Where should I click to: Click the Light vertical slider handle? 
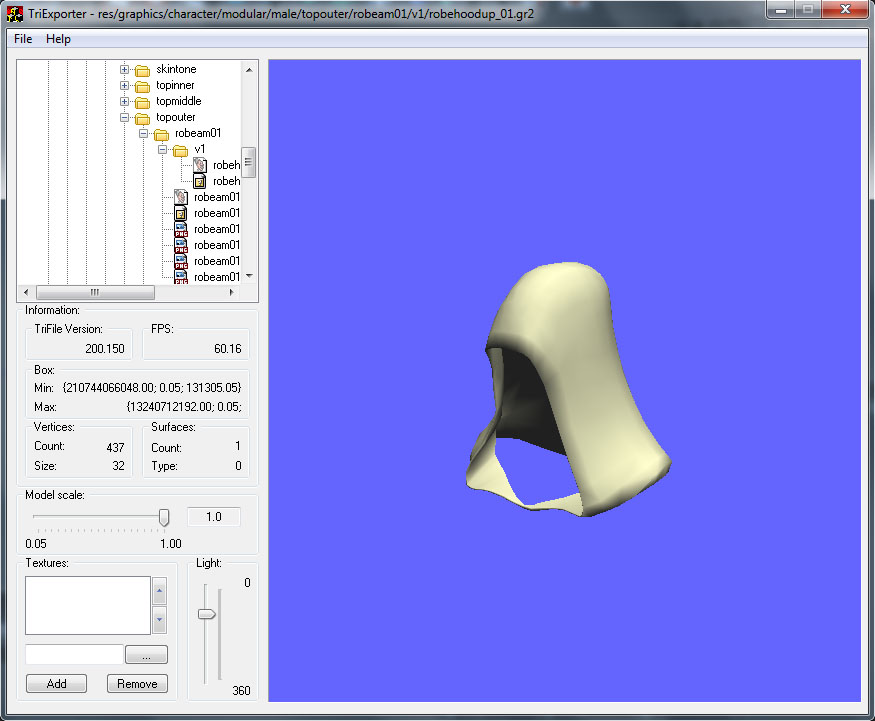coord(207,614)
